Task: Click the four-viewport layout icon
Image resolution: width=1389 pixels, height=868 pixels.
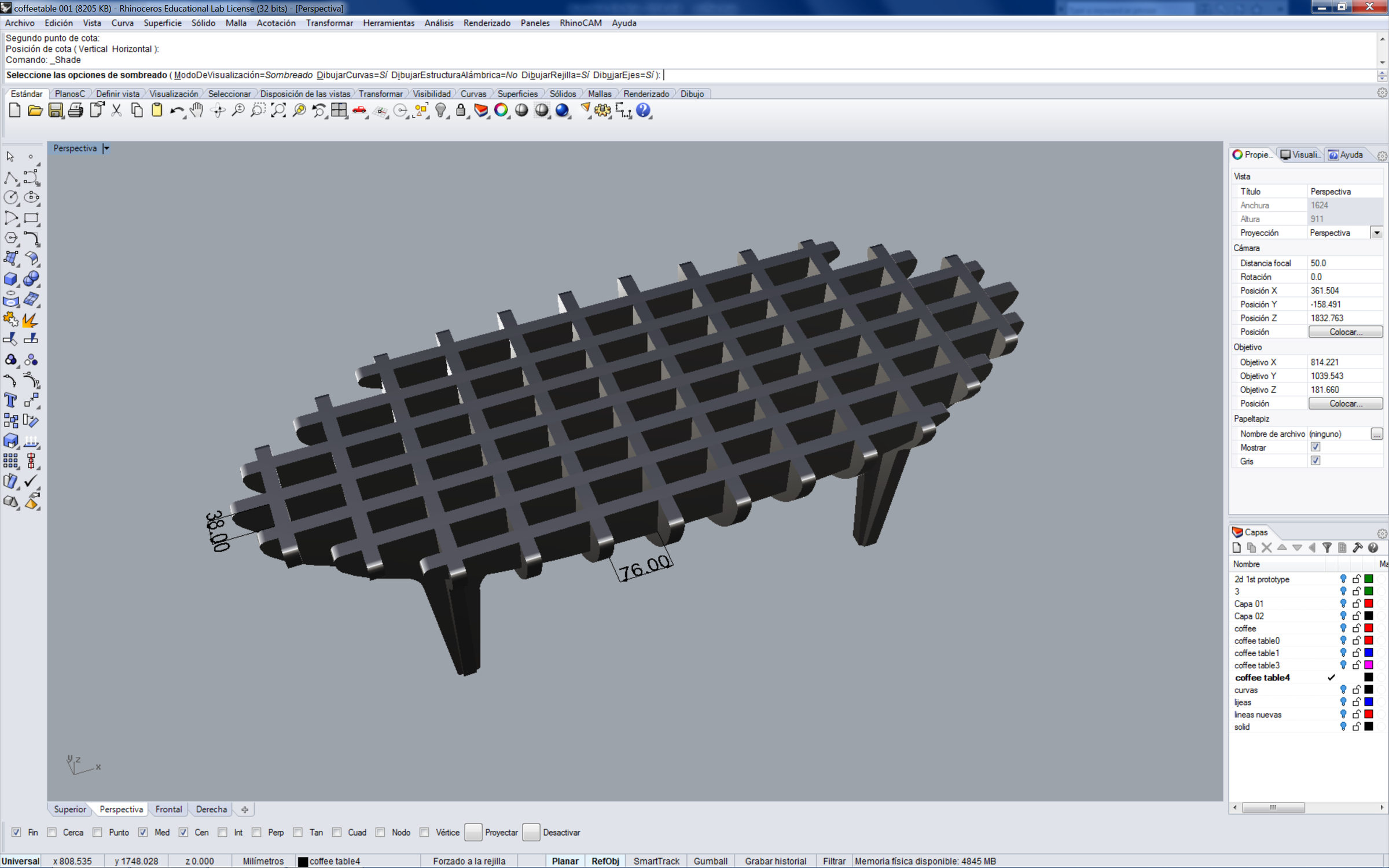Action: pyautogui.click(x=339, y=110)
